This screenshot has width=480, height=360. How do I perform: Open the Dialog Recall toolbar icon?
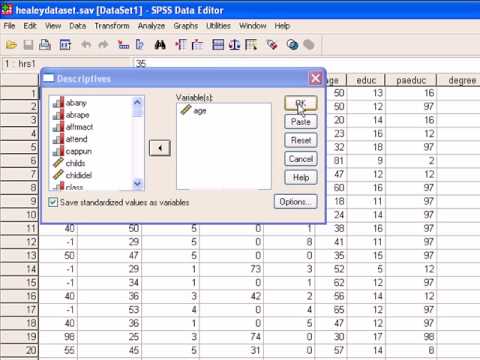[x=65, y=45]
